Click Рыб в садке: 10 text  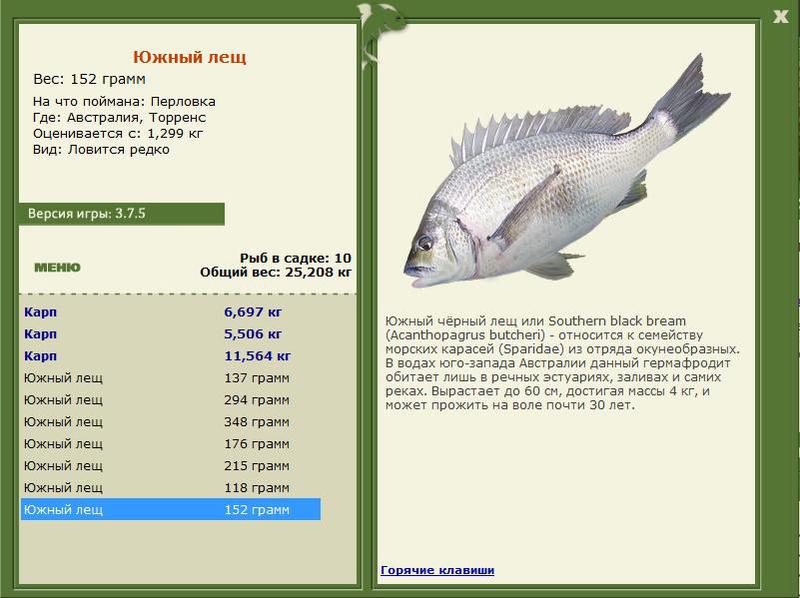click(x=295, y=258)
